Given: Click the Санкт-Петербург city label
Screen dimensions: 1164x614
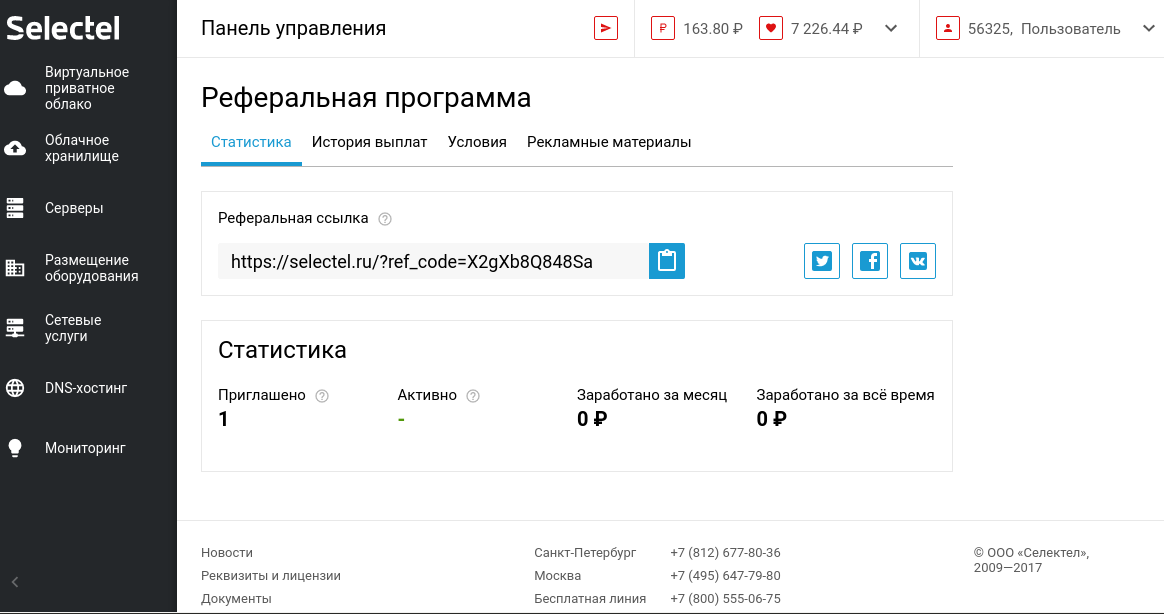Looking at the screenshot, I should (585, 553).
